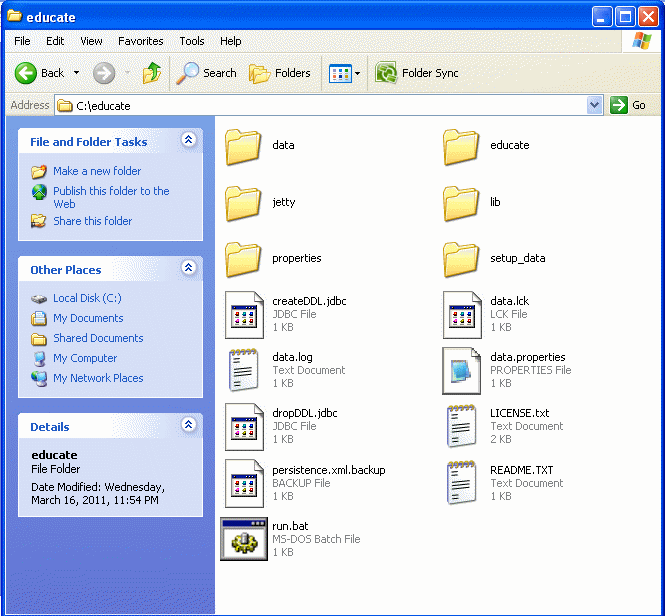Select the README.TXT file icon
Viewport: 665px width, 616px height.
pyautogui.click(x=461, y=483)
